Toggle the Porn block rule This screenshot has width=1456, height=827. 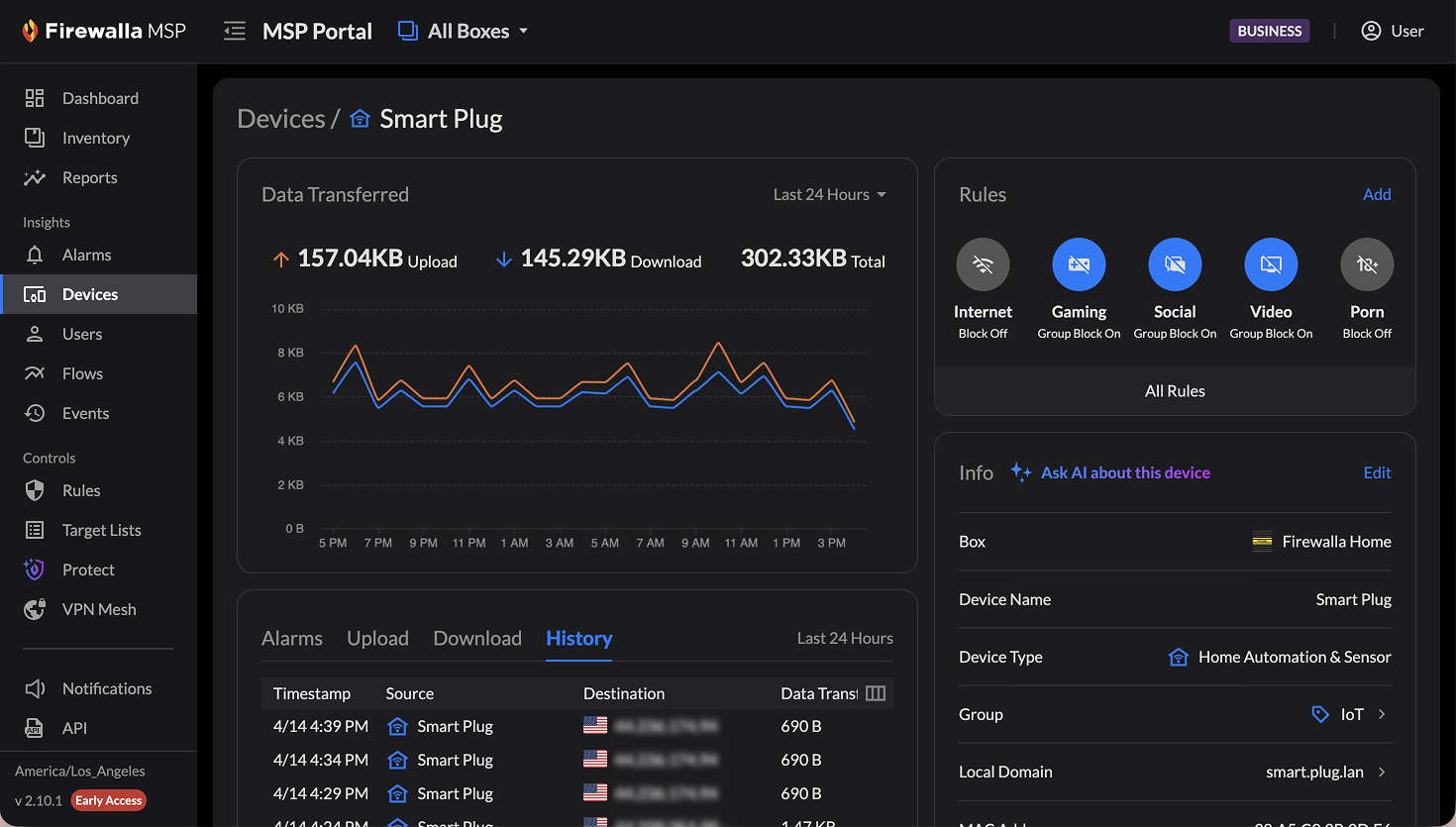1367,264
